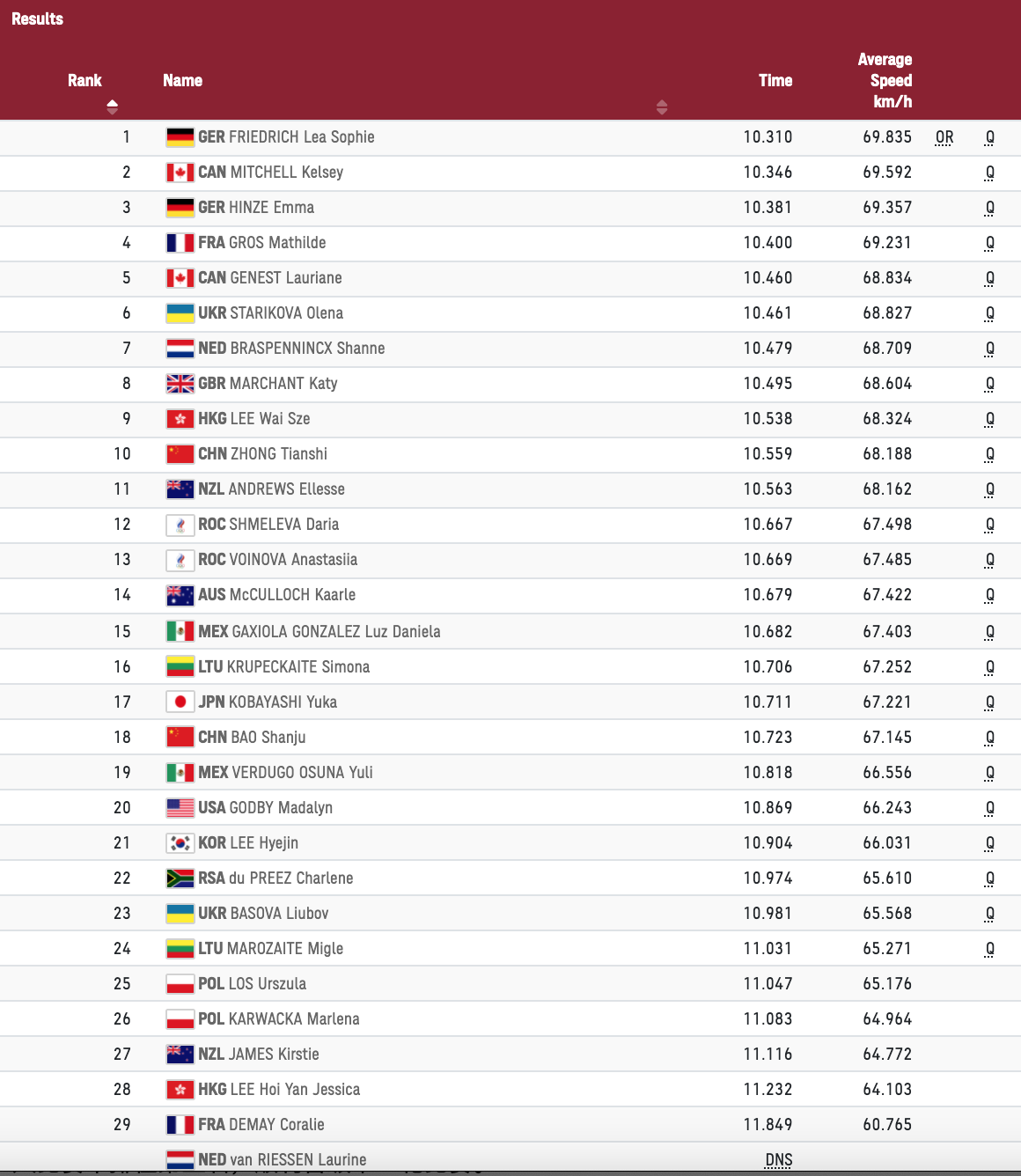This screenshot has height=1176, width=1021.
Task: Click the German flag beside FRIEDRICH Lea Sophie
Action: tap(180, 137)
